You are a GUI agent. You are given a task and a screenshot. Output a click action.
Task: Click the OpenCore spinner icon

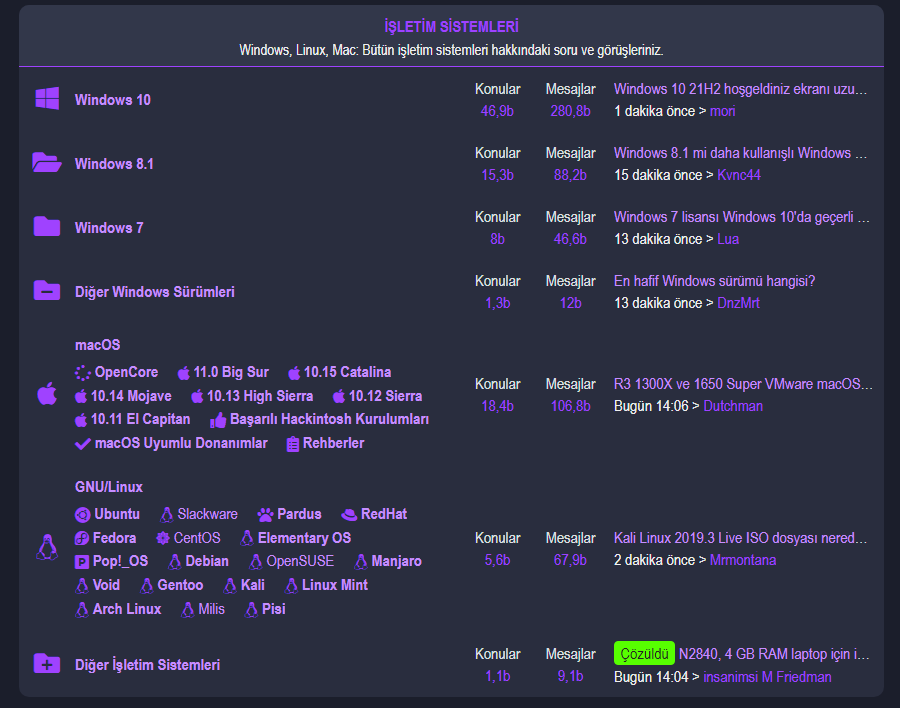(83, 373)
